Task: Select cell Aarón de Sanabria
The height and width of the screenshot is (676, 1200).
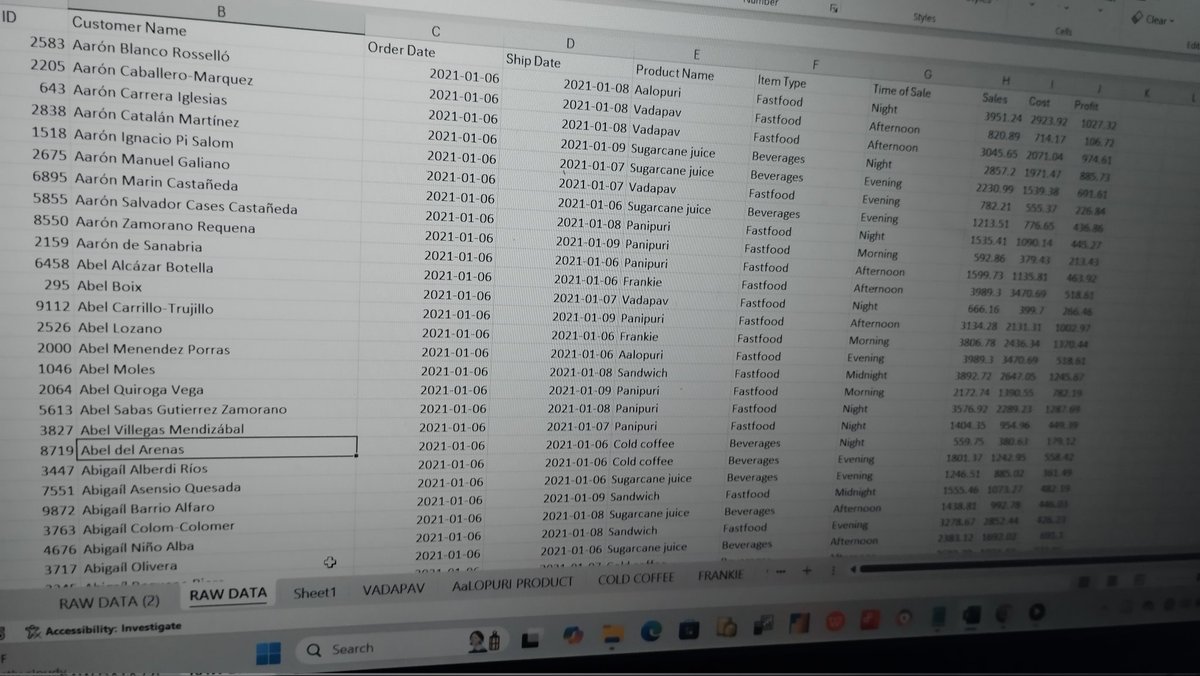Action: 138,243
